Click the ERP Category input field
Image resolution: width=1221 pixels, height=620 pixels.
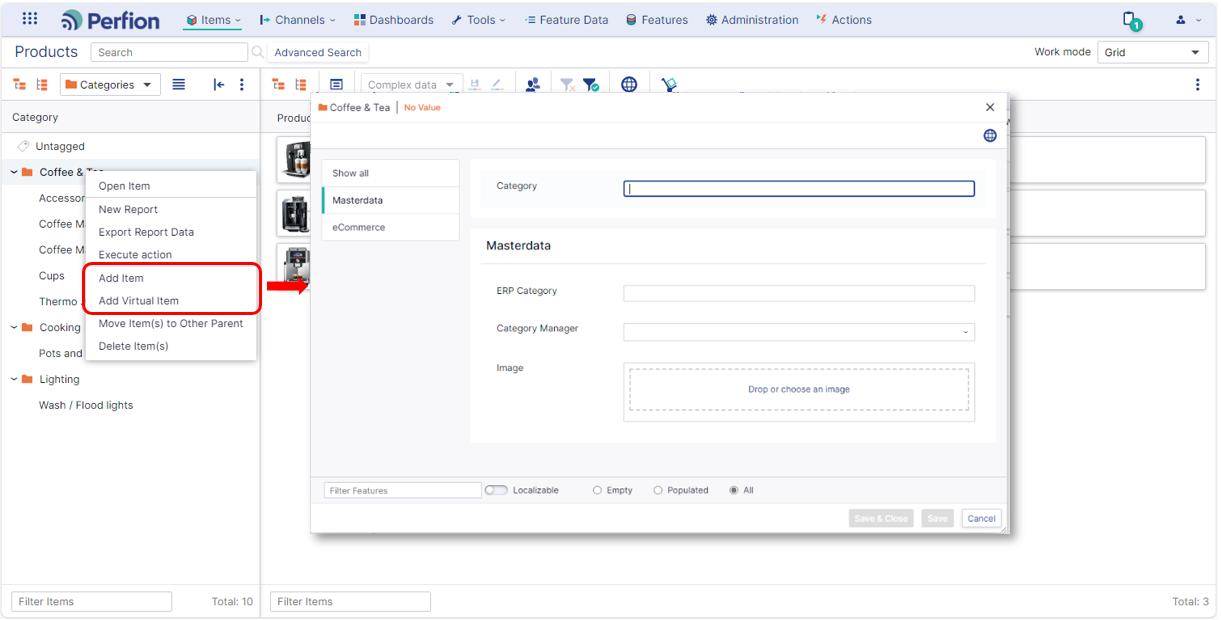[x=799, y=293]
